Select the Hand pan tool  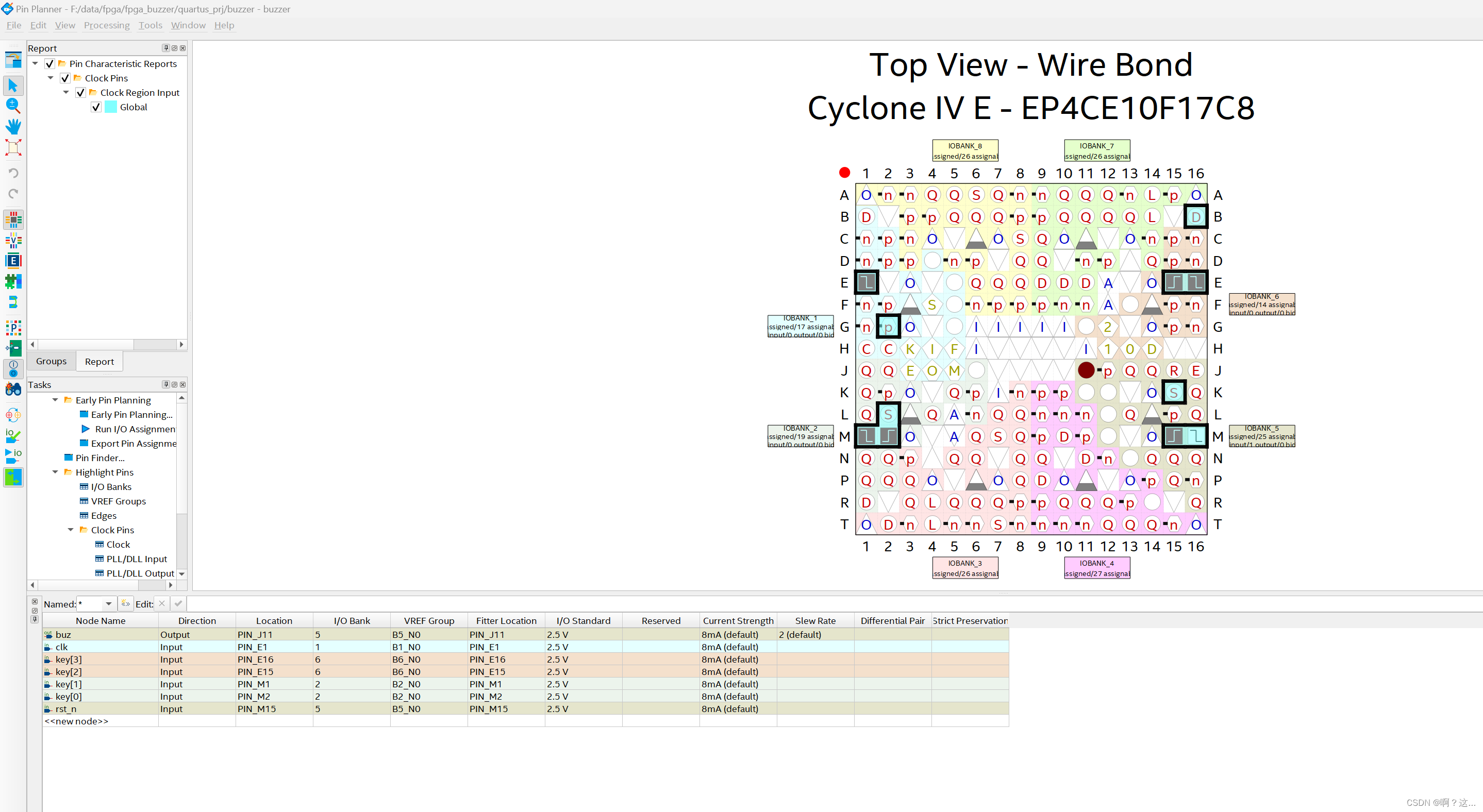click(13, 126)
